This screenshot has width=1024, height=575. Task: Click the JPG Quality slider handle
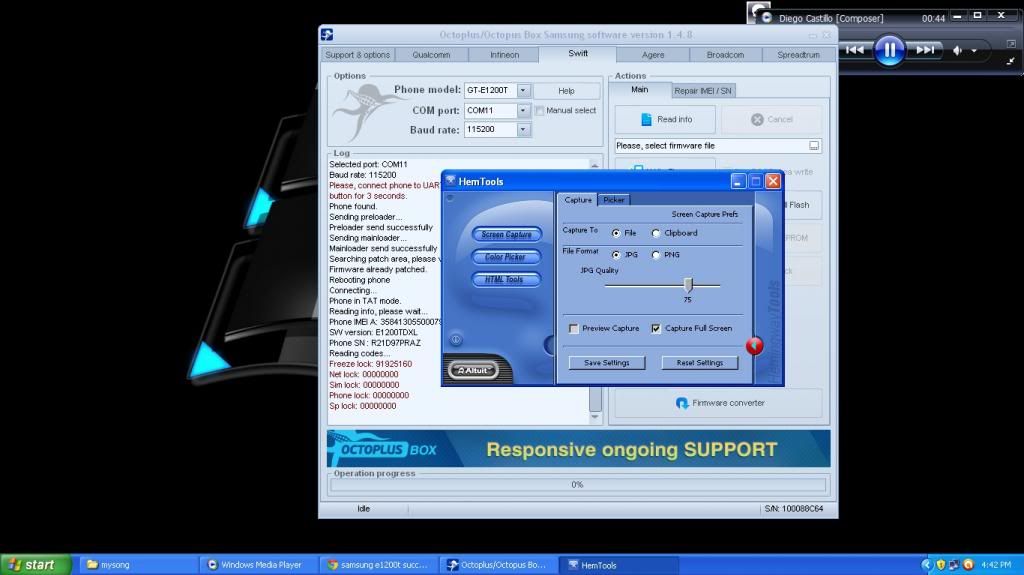click(x=688, y=285)
